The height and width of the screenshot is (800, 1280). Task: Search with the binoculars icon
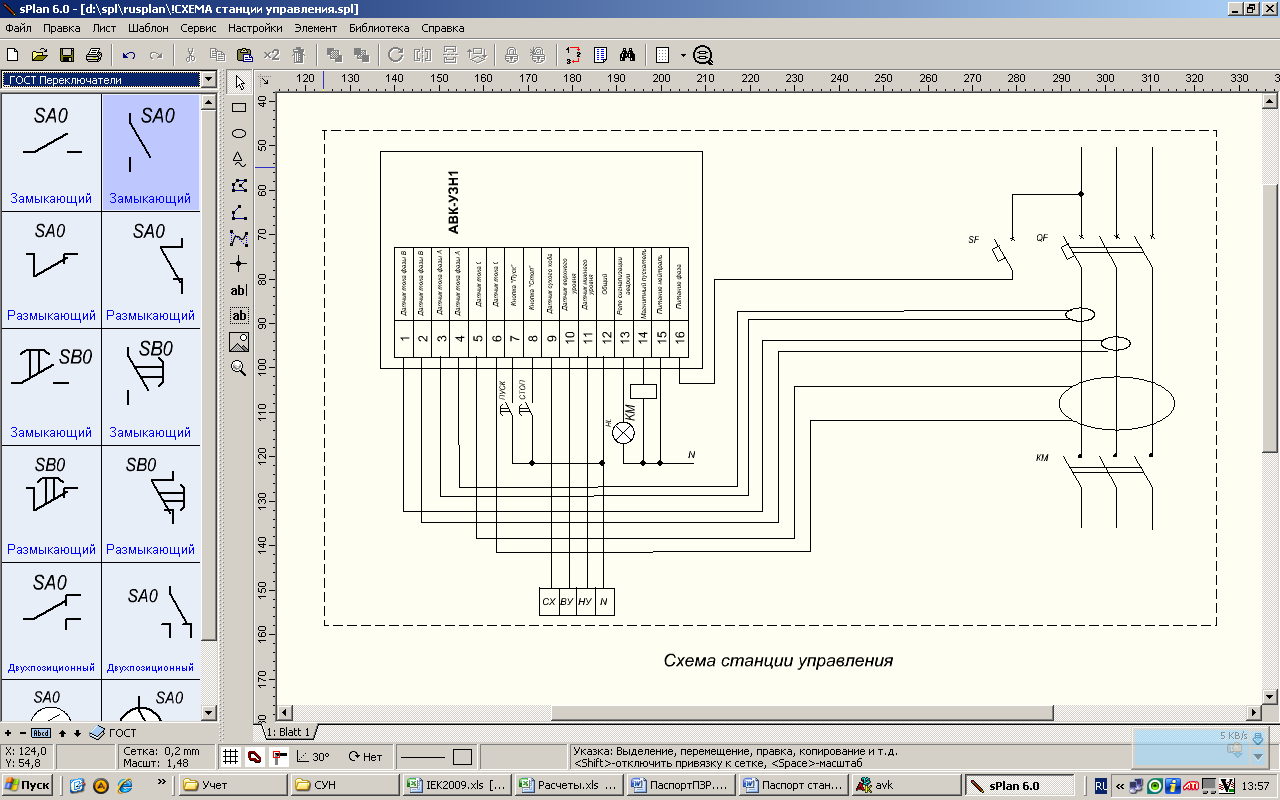[x=628, y=55]
